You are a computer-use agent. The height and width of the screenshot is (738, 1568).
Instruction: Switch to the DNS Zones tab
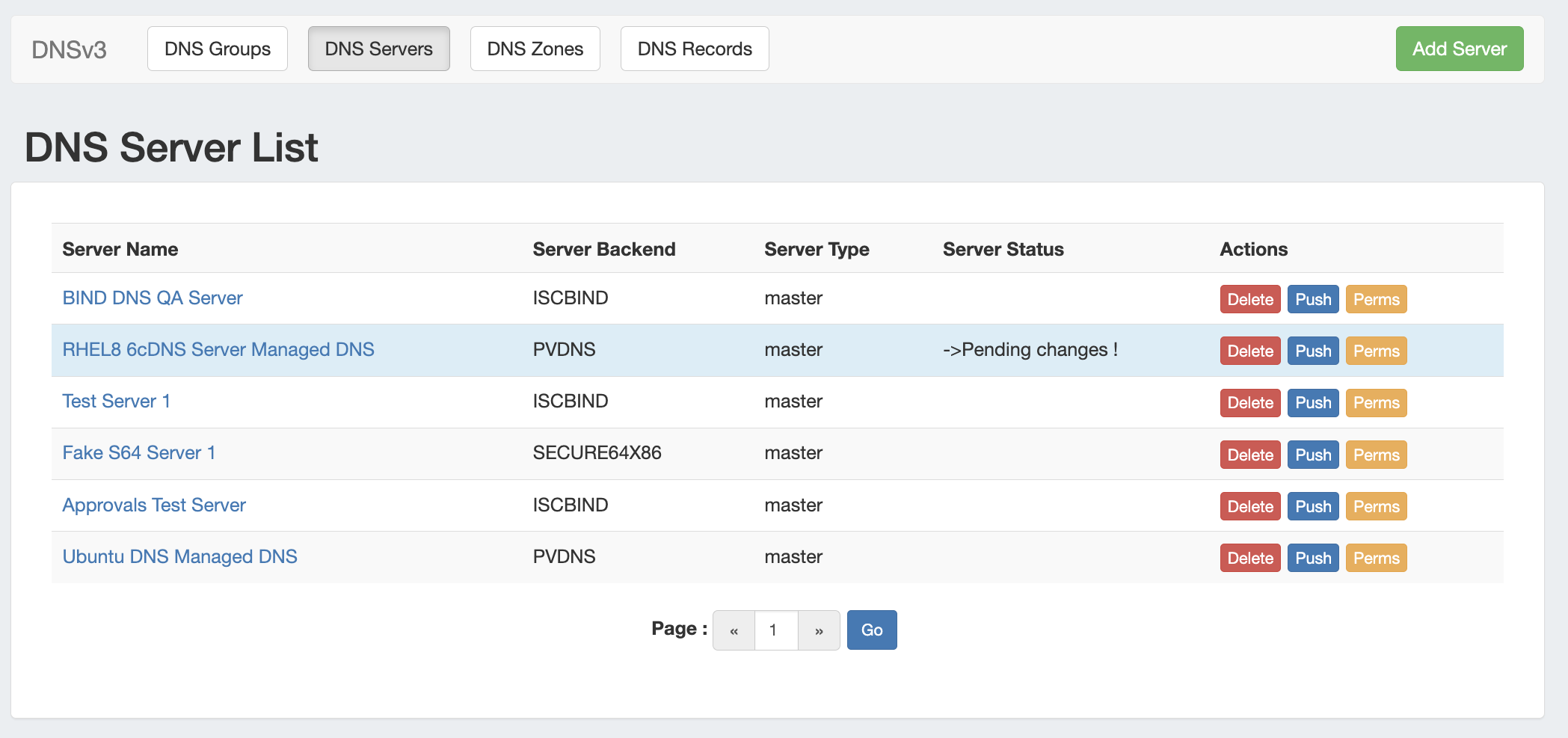(535, 49)
